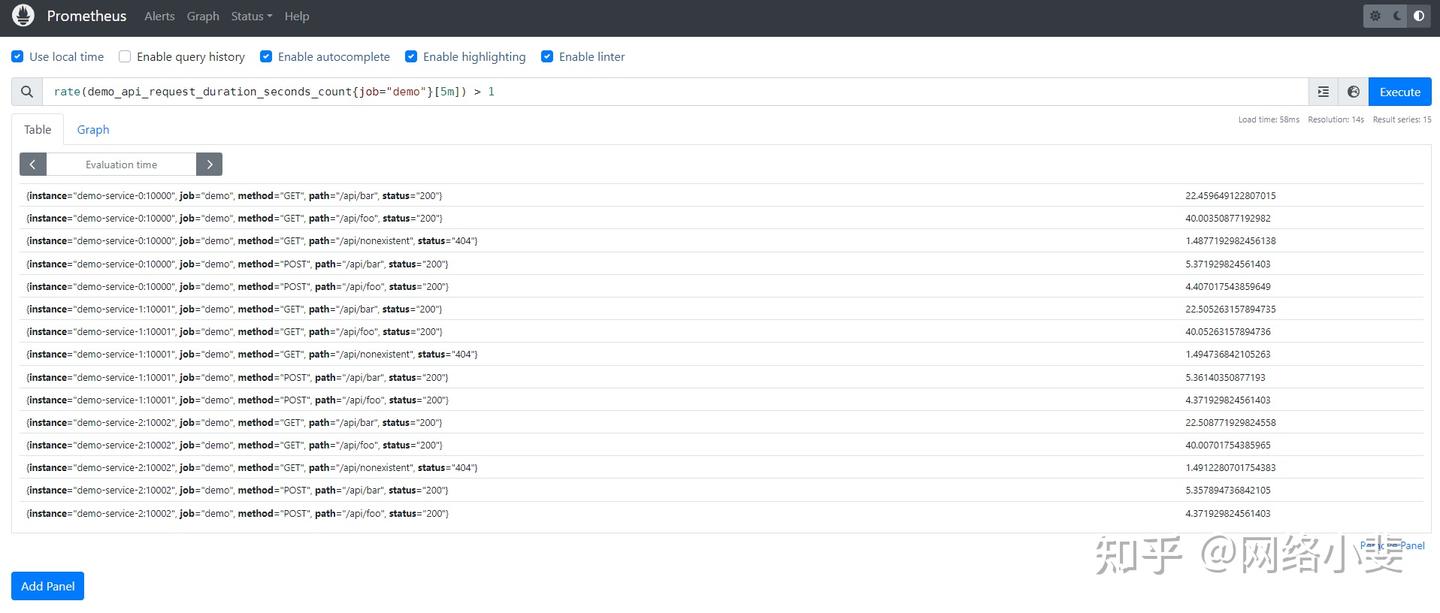Screen dimensions: 1440x613
Task: Toggle Enable autocomplete checkbox
Action: pyautogui.click(x=266, y=57)
